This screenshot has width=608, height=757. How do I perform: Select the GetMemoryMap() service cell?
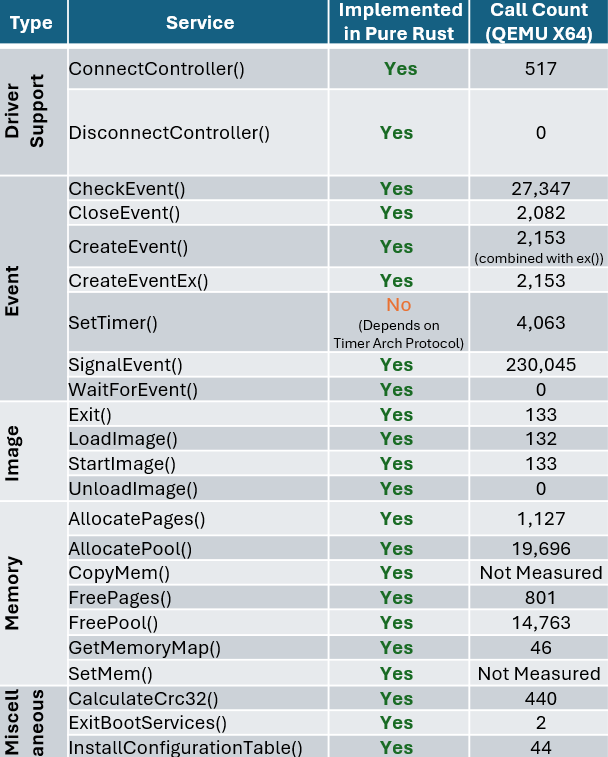(x=144, y=648)
